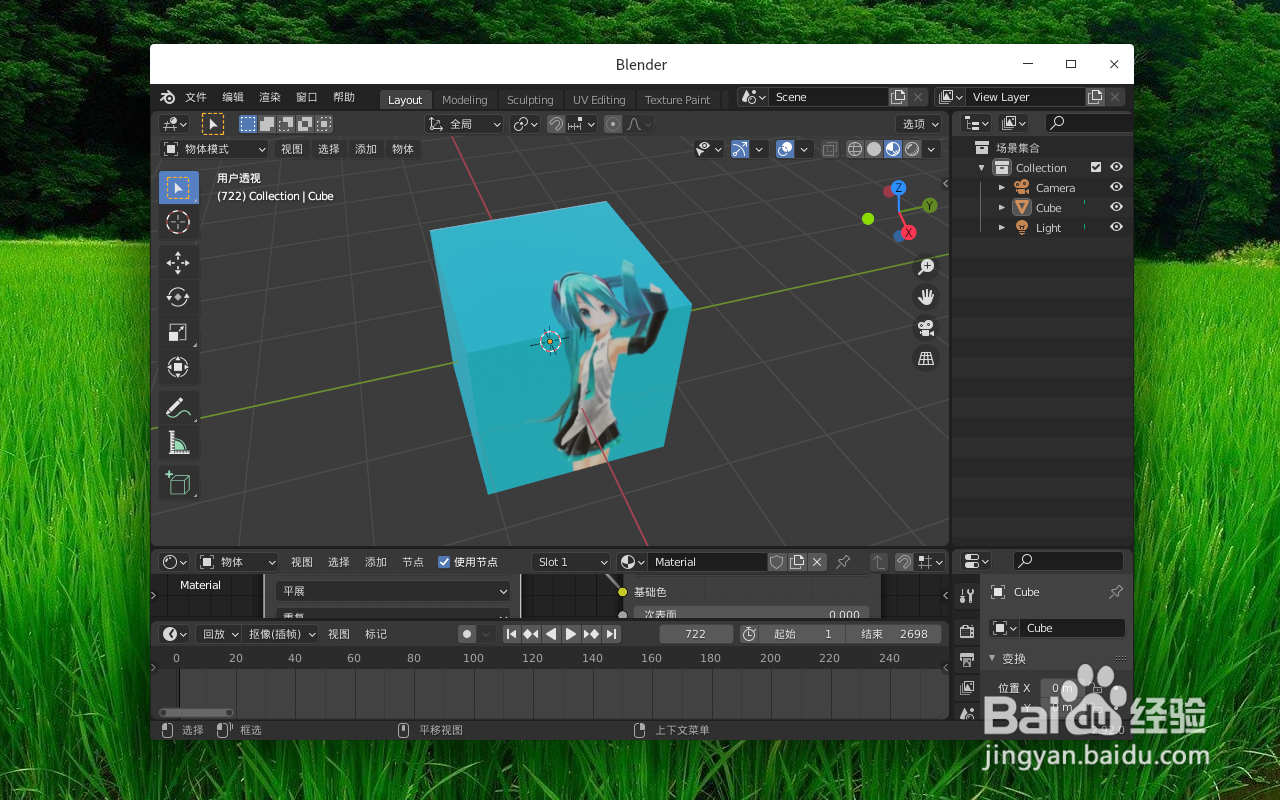Click fake user shield icon for Material
Screen dimensions: 1280x800
[777, 562]
